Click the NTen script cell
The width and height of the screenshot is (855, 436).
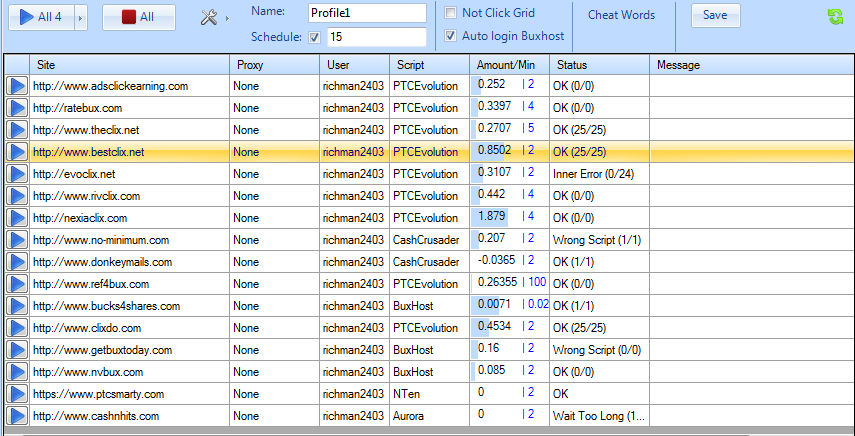click(430, 393)
